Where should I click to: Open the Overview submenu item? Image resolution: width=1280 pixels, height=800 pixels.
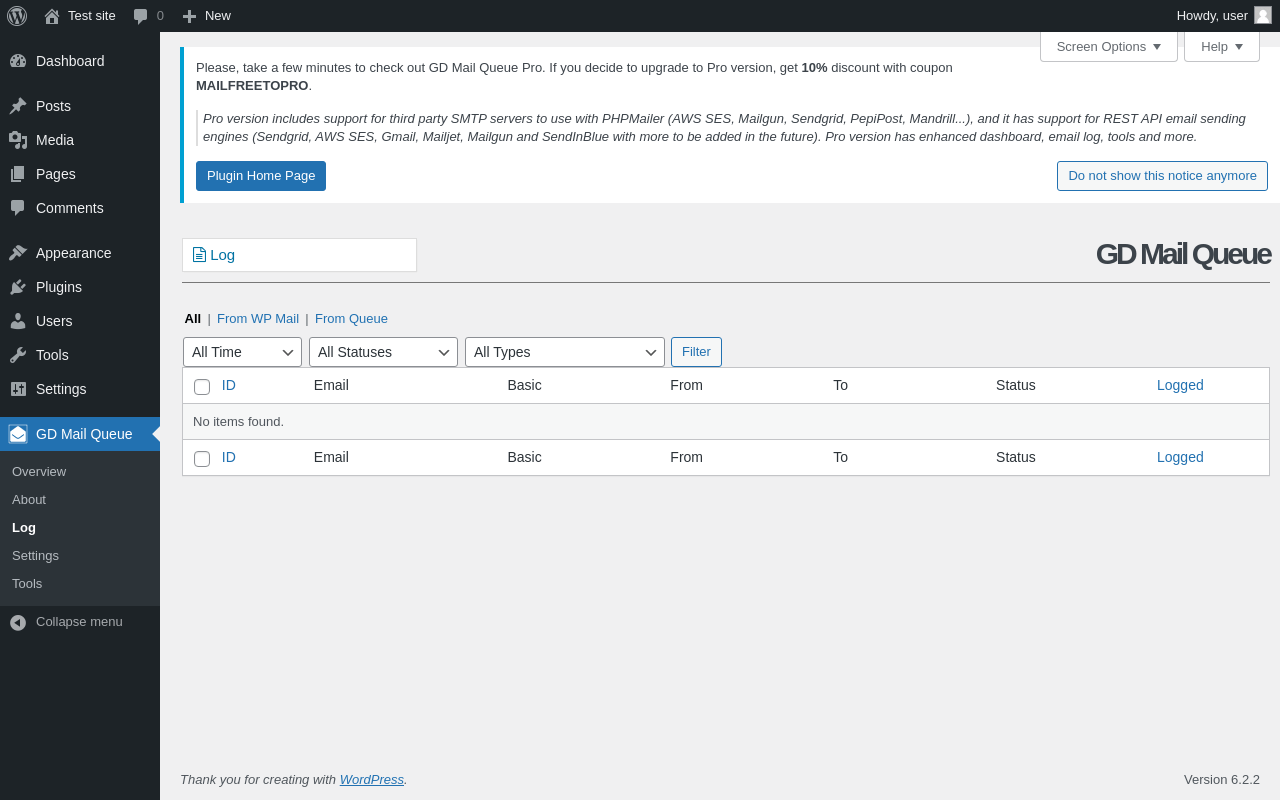(x=39, y=471)
